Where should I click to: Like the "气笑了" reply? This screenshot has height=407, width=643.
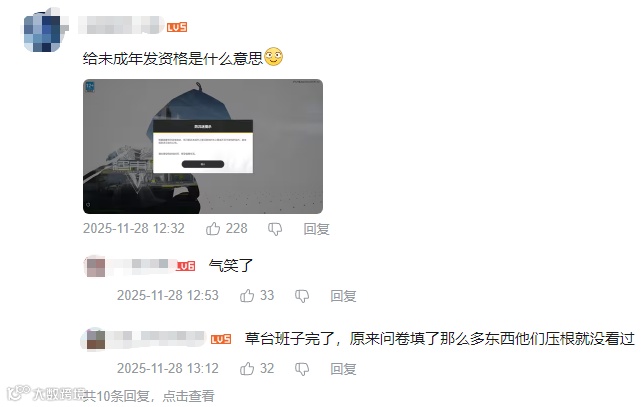247,295
